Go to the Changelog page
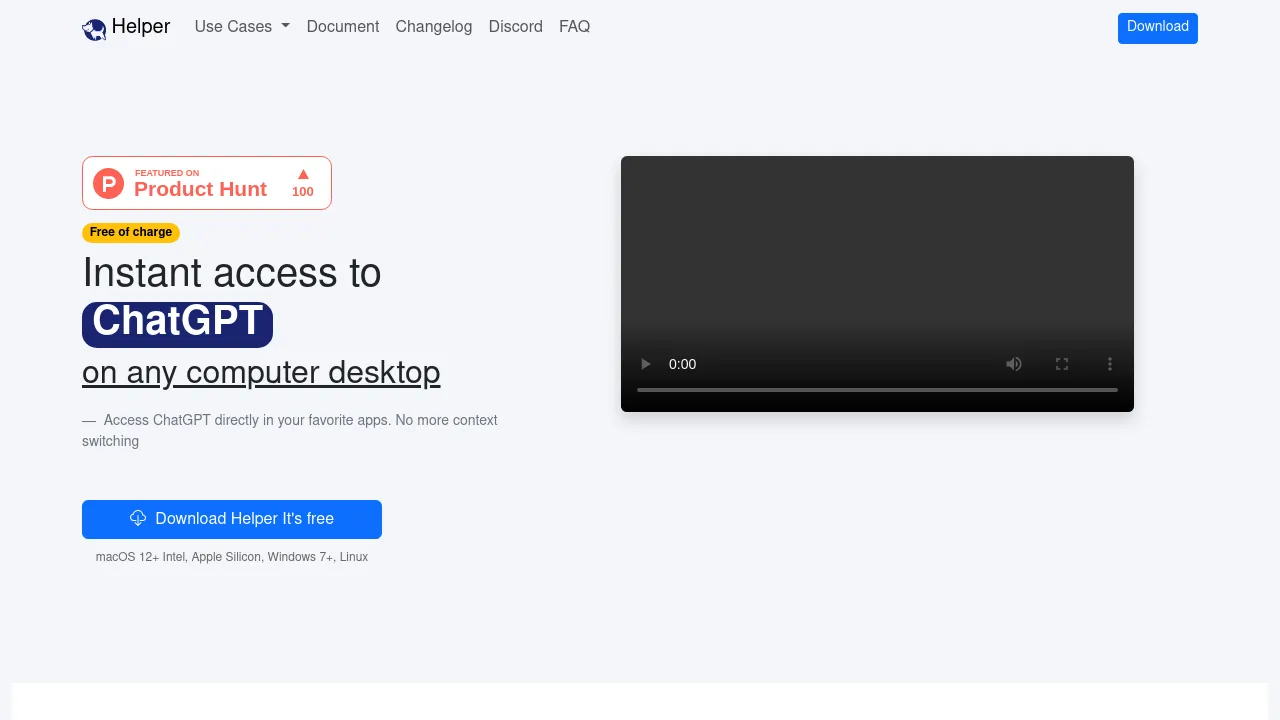 434,27
